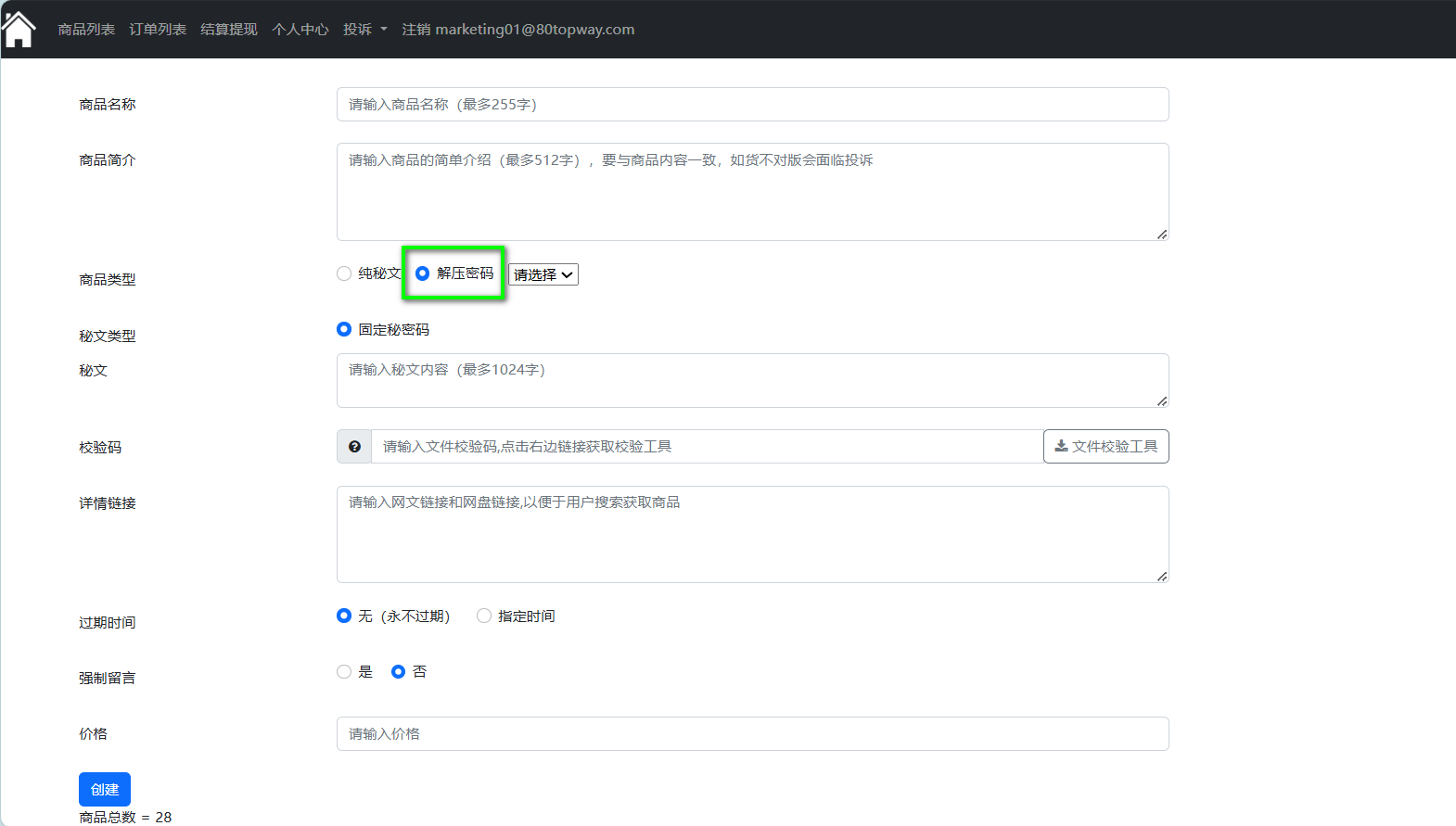1456x826 pixels.
Task: Open 结算提现 navigation item
Action: 229,30
